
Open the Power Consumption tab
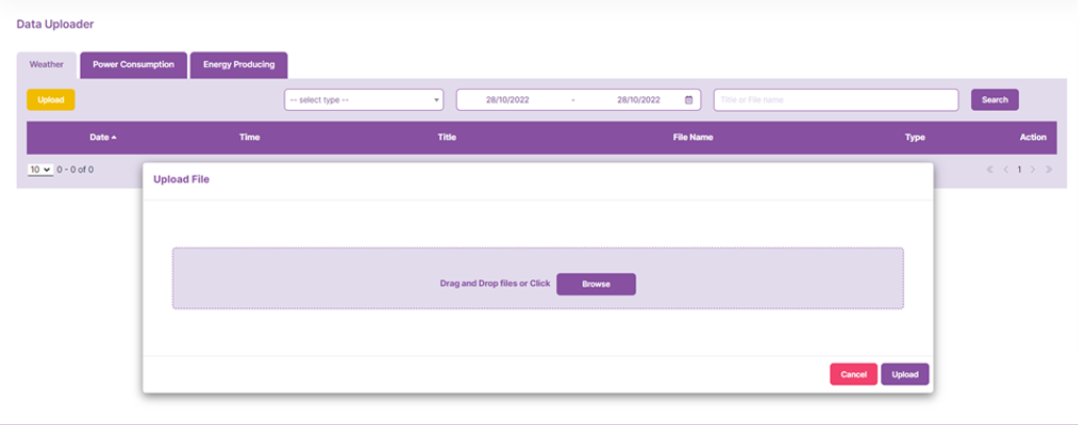133,65
